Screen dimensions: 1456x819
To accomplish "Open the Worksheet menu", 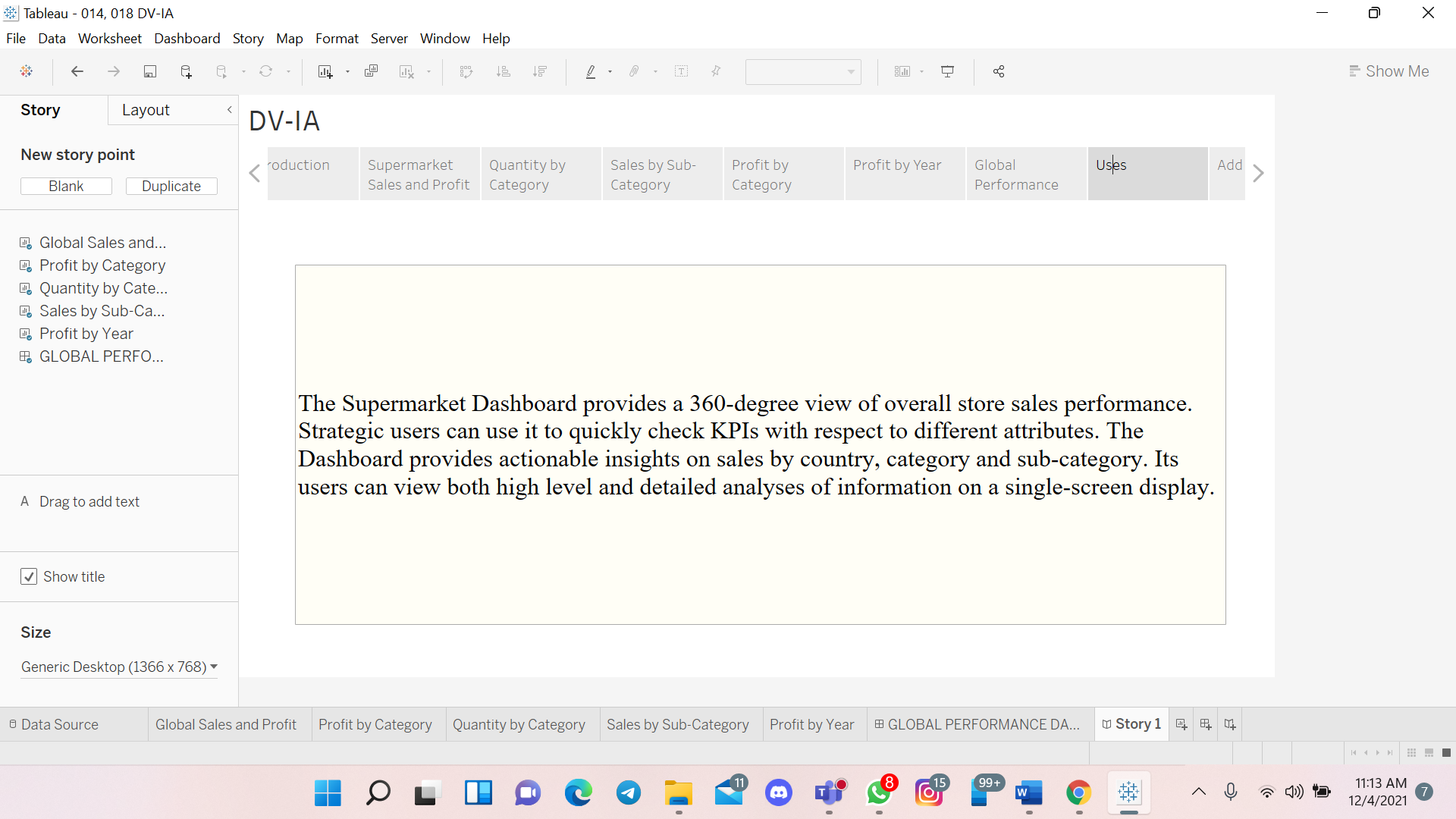I will tap(110, 39).
